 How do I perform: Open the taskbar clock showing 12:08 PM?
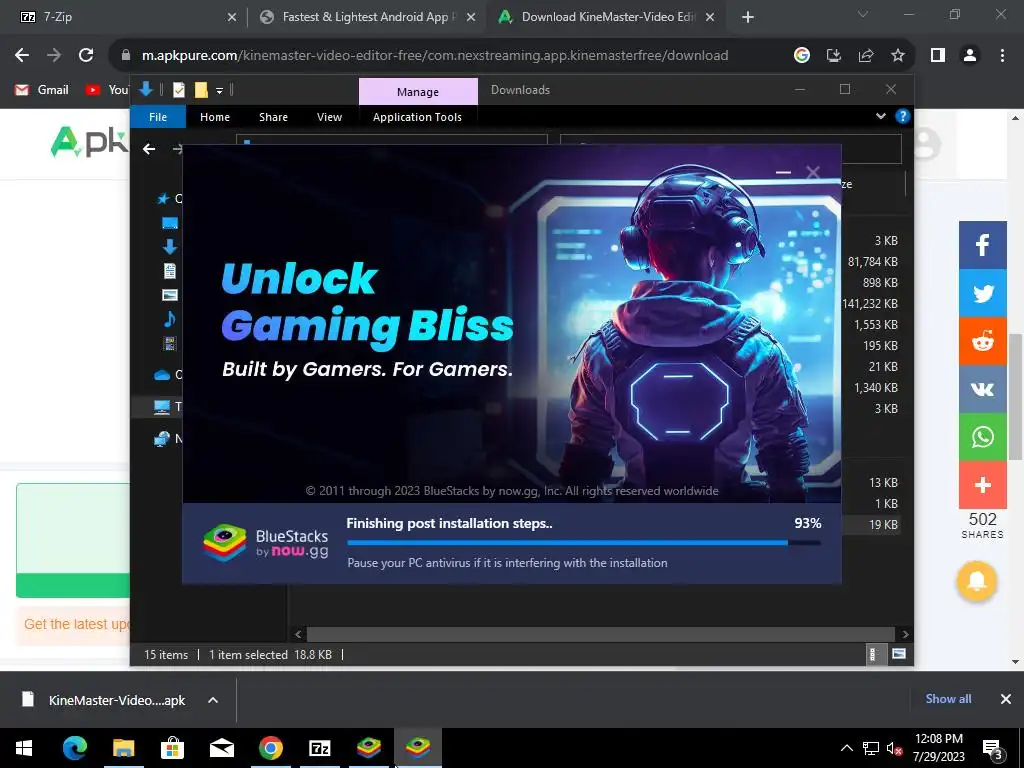pyautogui.click(x=939, y=748)
